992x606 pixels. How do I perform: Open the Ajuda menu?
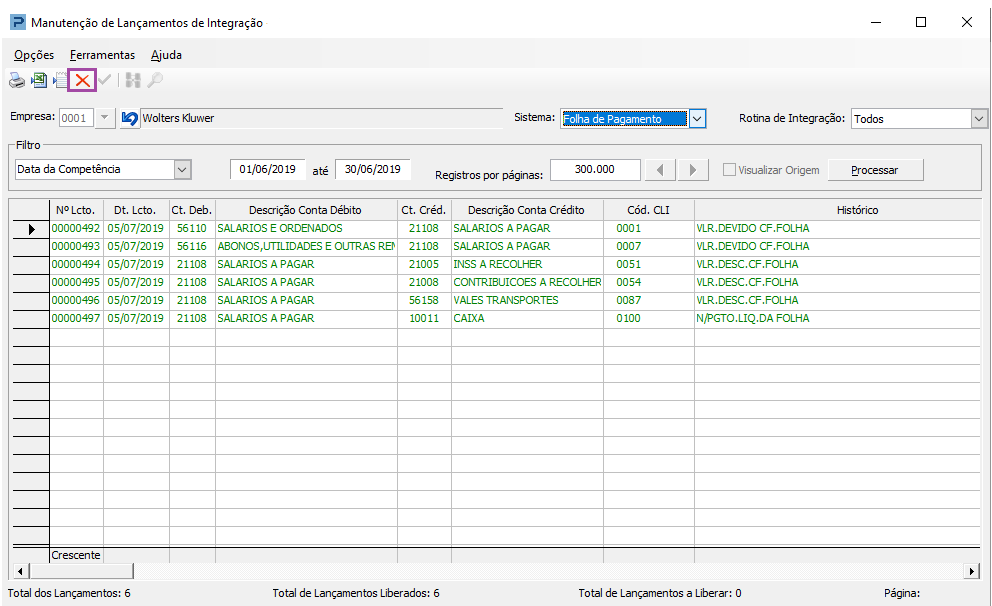tap(166, 55)
